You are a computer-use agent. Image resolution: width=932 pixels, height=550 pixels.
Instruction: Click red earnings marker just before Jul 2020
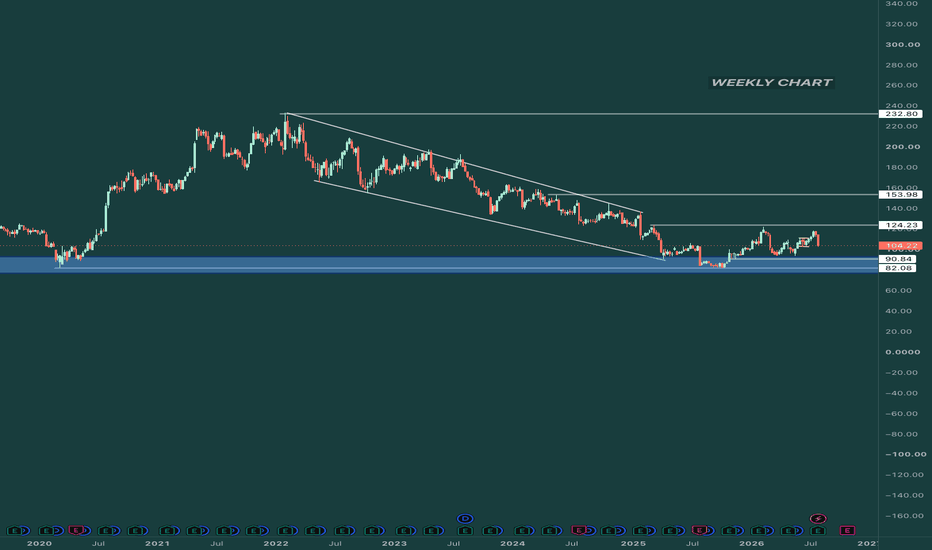76,530
